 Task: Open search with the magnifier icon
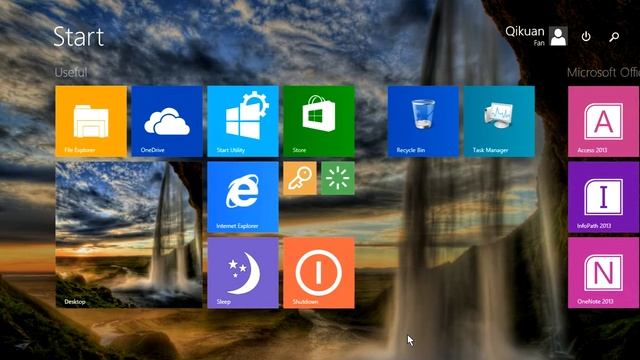click(x=614, y=37)
